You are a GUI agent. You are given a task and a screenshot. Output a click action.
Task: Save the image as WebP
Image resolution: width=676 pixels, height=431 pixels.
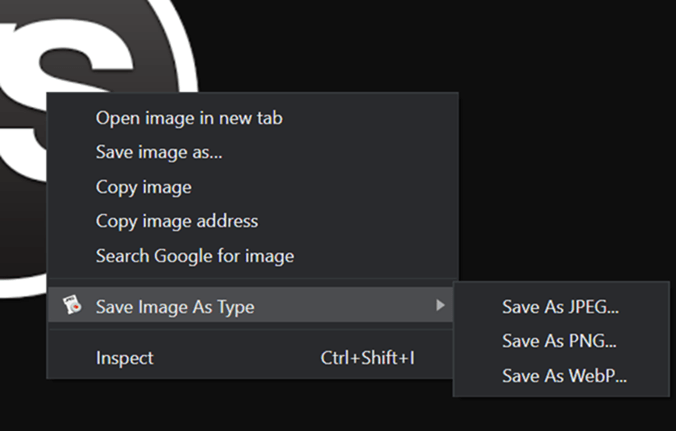click(561, 375)
